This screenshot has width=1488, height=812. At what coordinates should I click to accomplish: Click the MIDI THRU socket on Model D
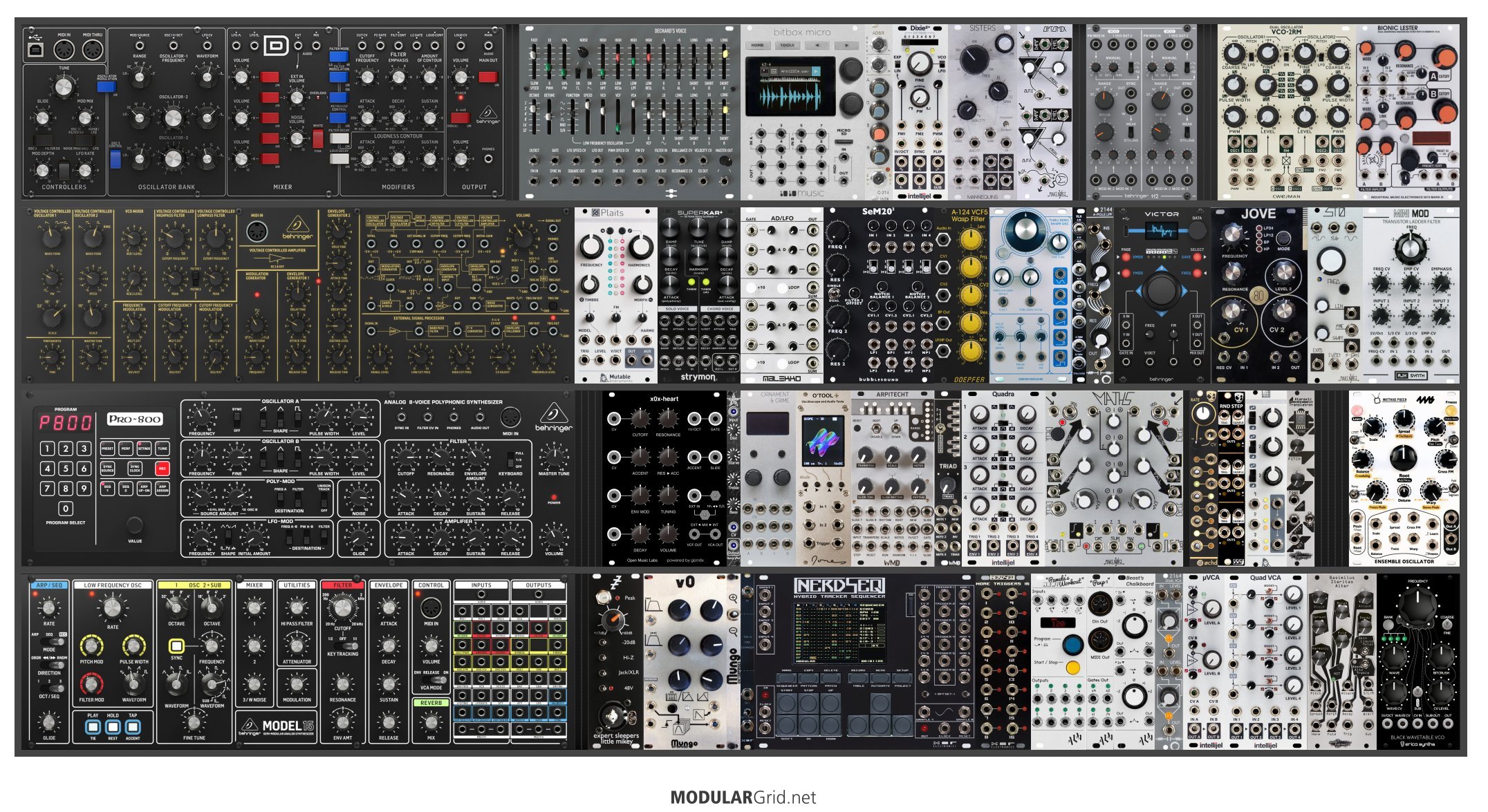coord(93,50)
